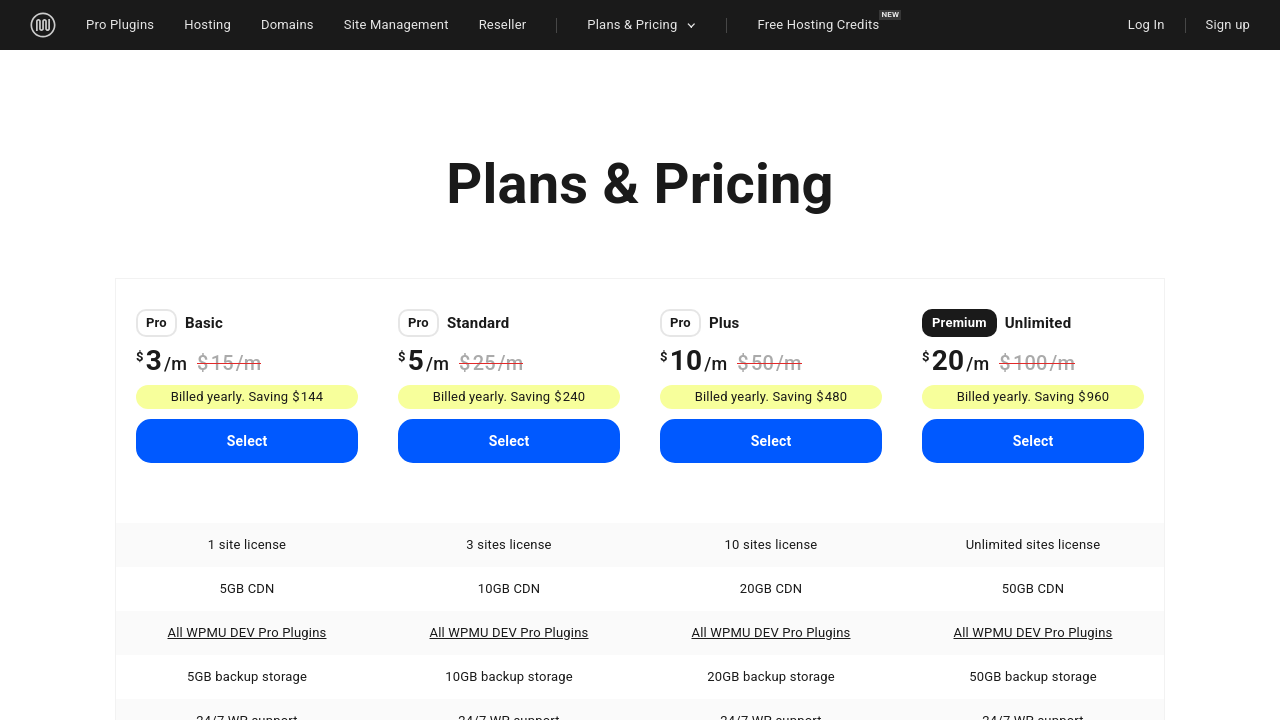Screen dimensions: 1280x720
Task: Open All WPMU DEV Pro Plugins under Unlimited
Action: pyautogui.click(x=1033, y=633)
